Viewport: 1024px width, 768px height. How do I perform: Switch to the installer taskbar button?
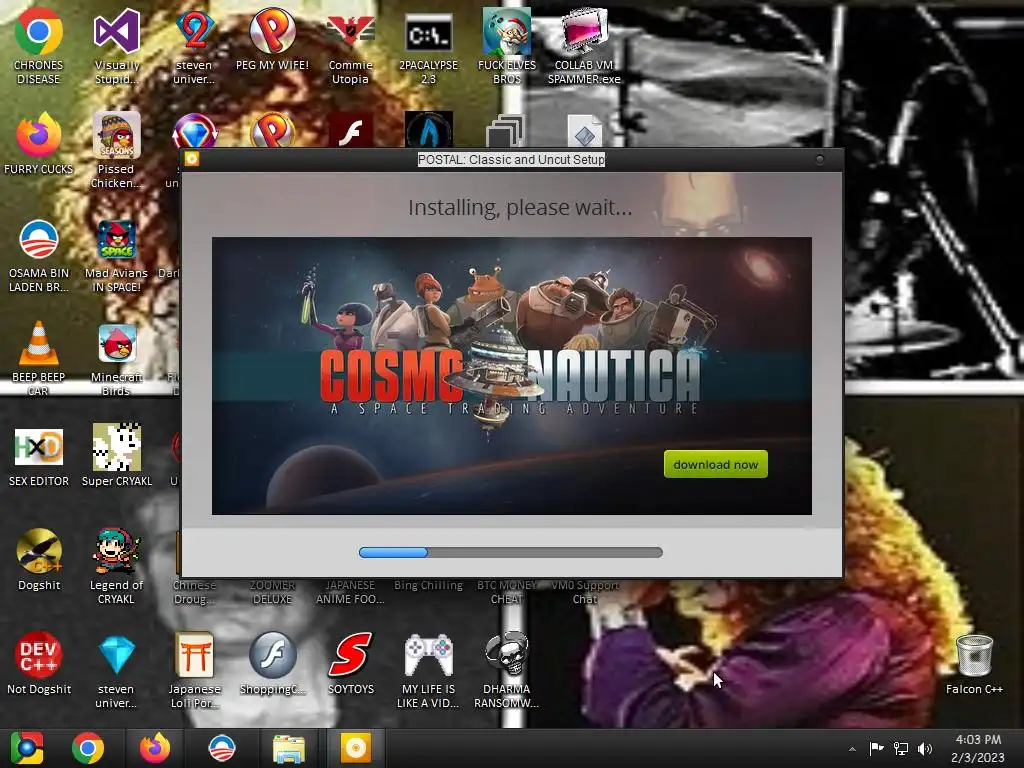pos(355,748)
